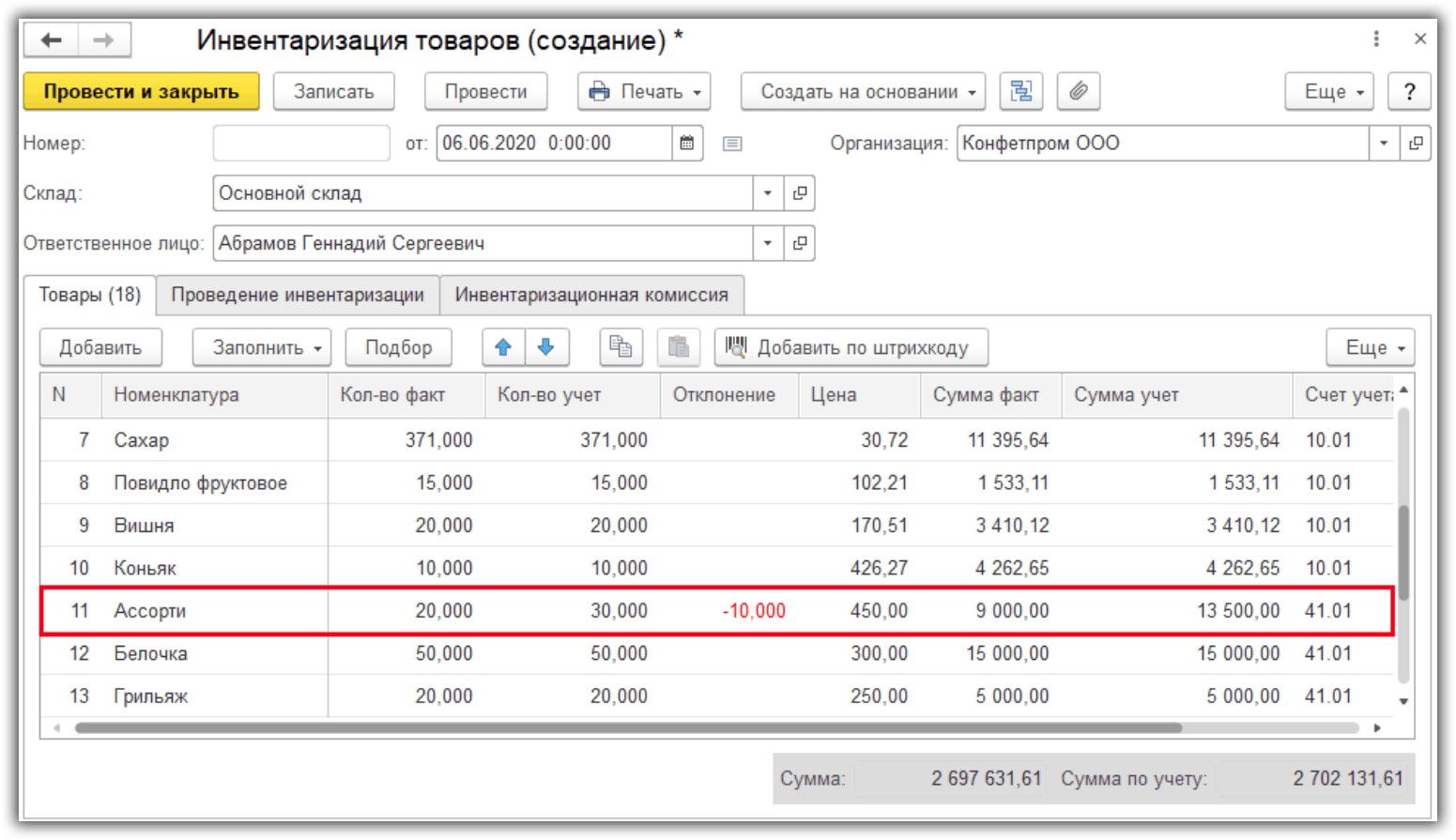The height and width of the screenshot is (840, 1456).
Task: Select the Грильяж row
Action: (717, 696)
